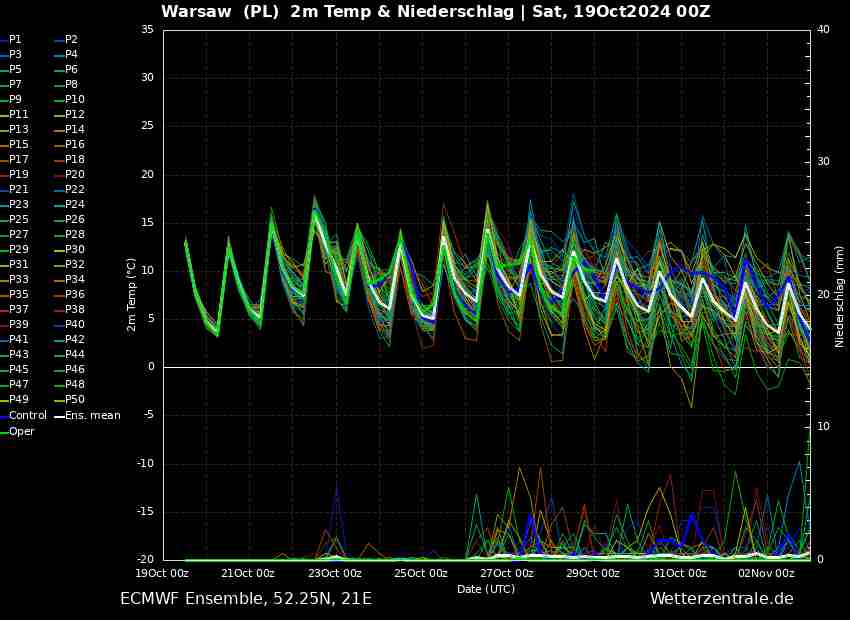This screenshot has width=850, height=620.
Task: Click the "Ens. mean" legend label
Action: click(x=93, y=415)
